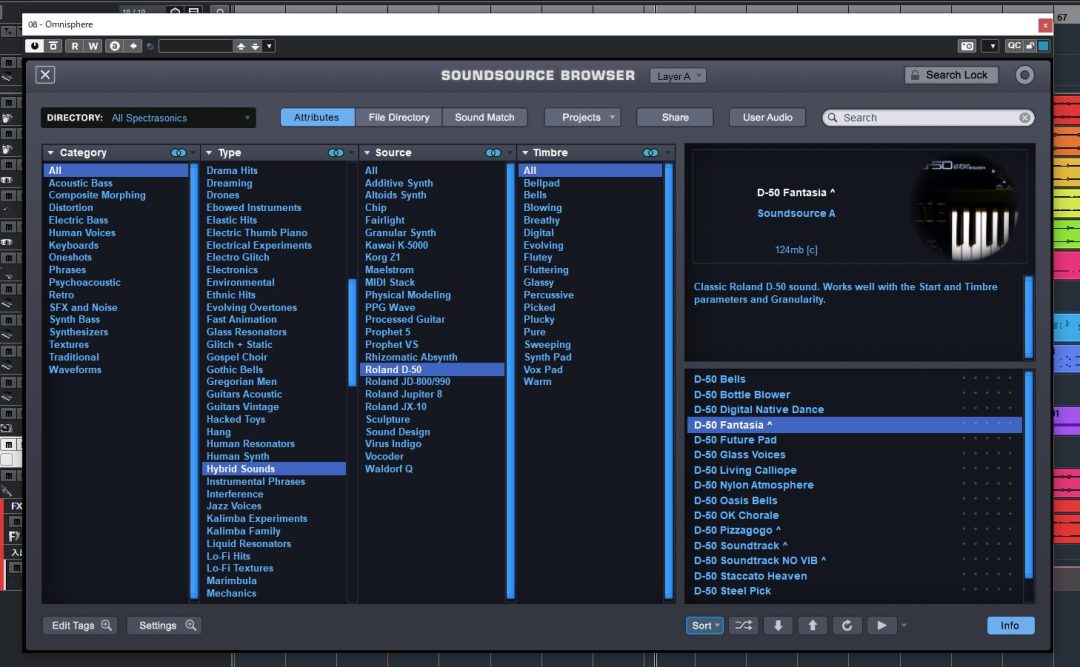Click into the Search field
Image resolution: width=1080 pixels, height=667 pixels.
[928, 118]
